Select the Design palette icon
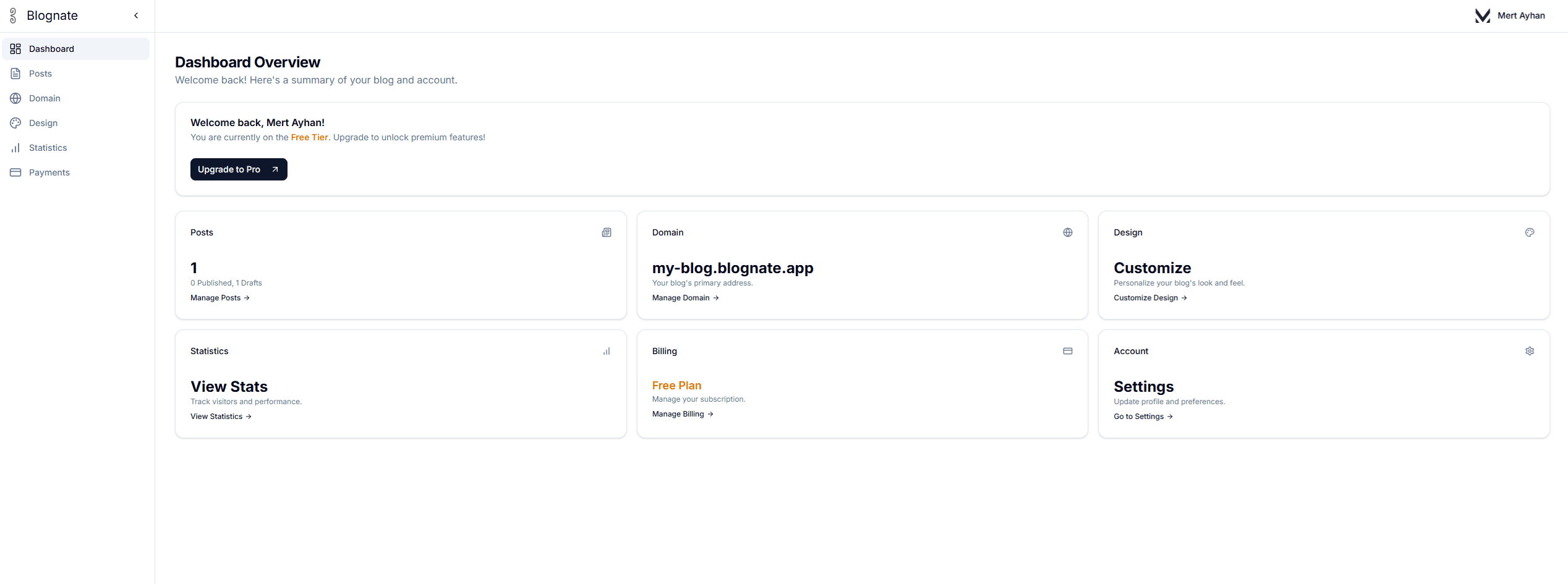Screen dimensions: 1568x584 point(15,122)
